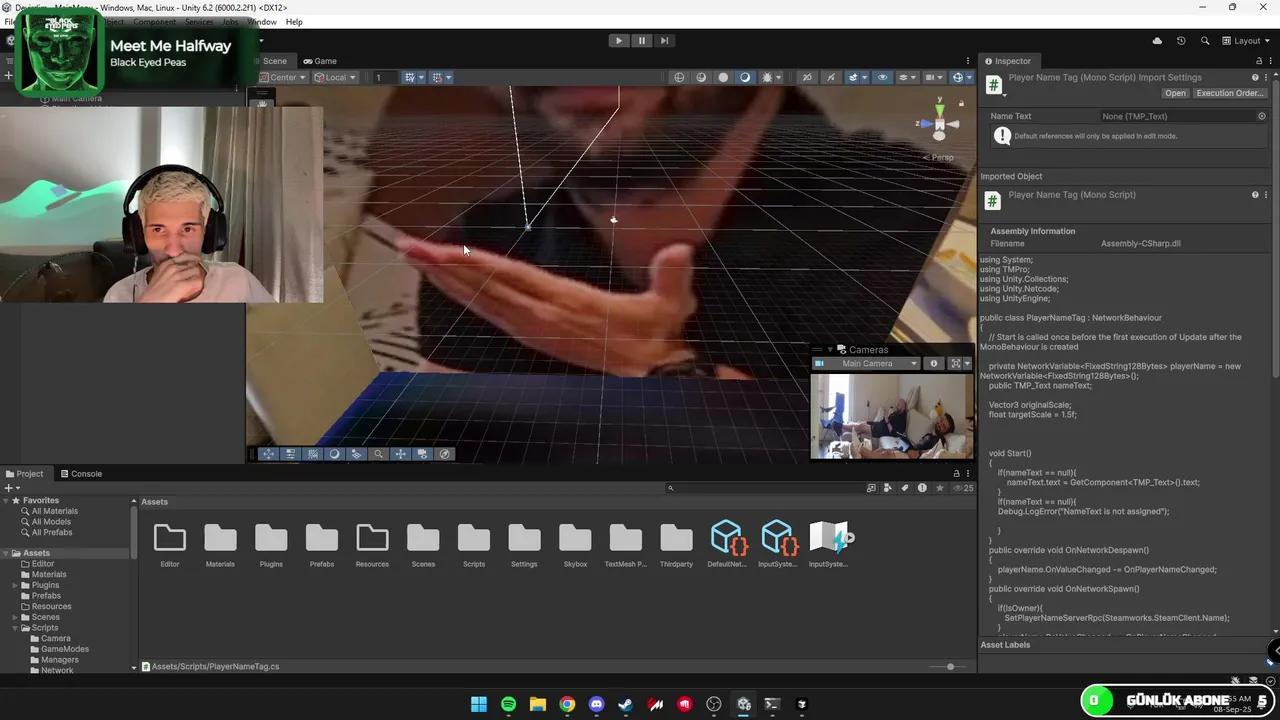The height and width of the screenshot is (720, 1280).
Task: Open the Help menu
Action: point(294,22)
